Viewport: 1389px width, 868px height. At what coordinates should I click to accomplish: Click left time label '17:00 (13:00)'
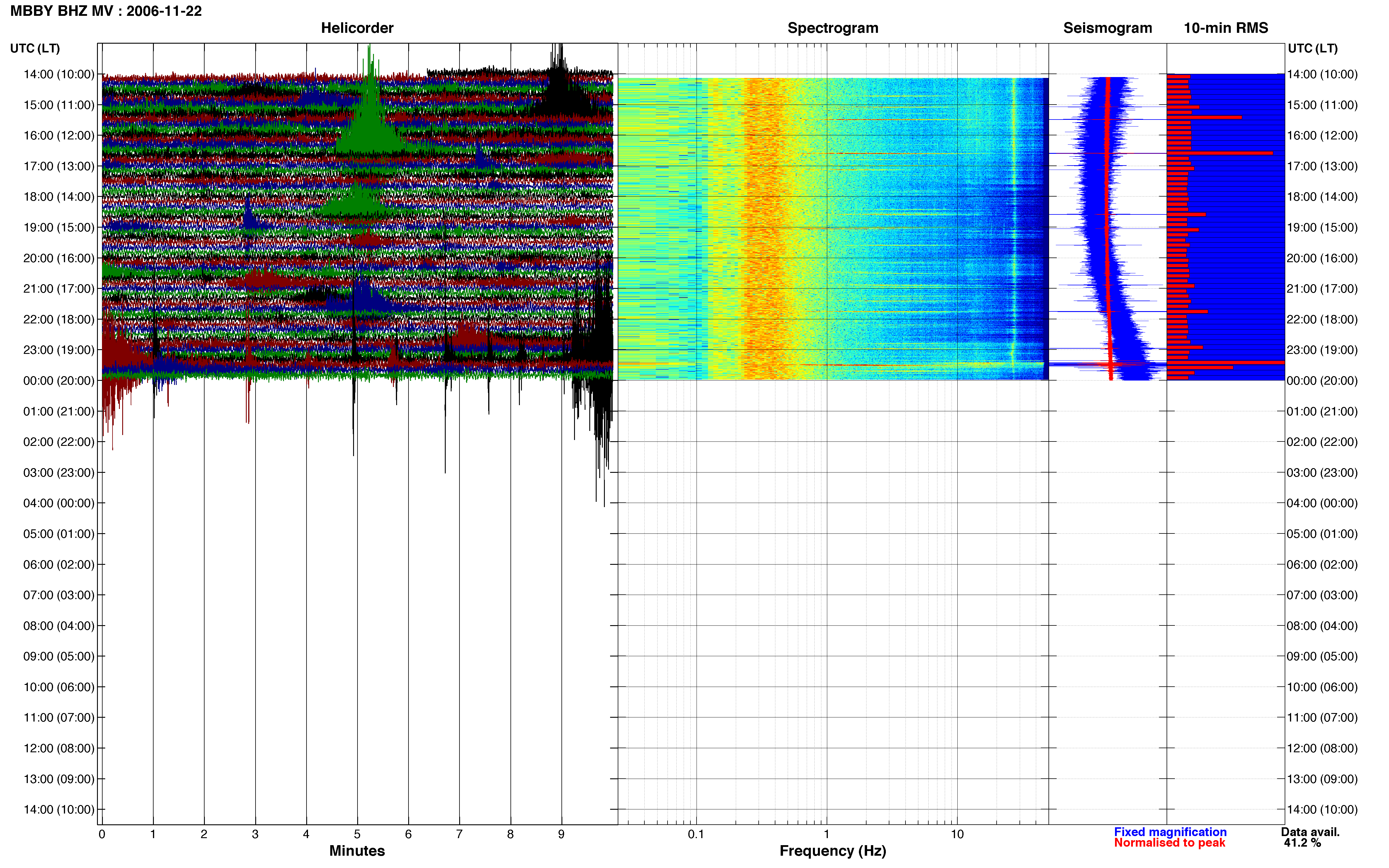point(59,166)
